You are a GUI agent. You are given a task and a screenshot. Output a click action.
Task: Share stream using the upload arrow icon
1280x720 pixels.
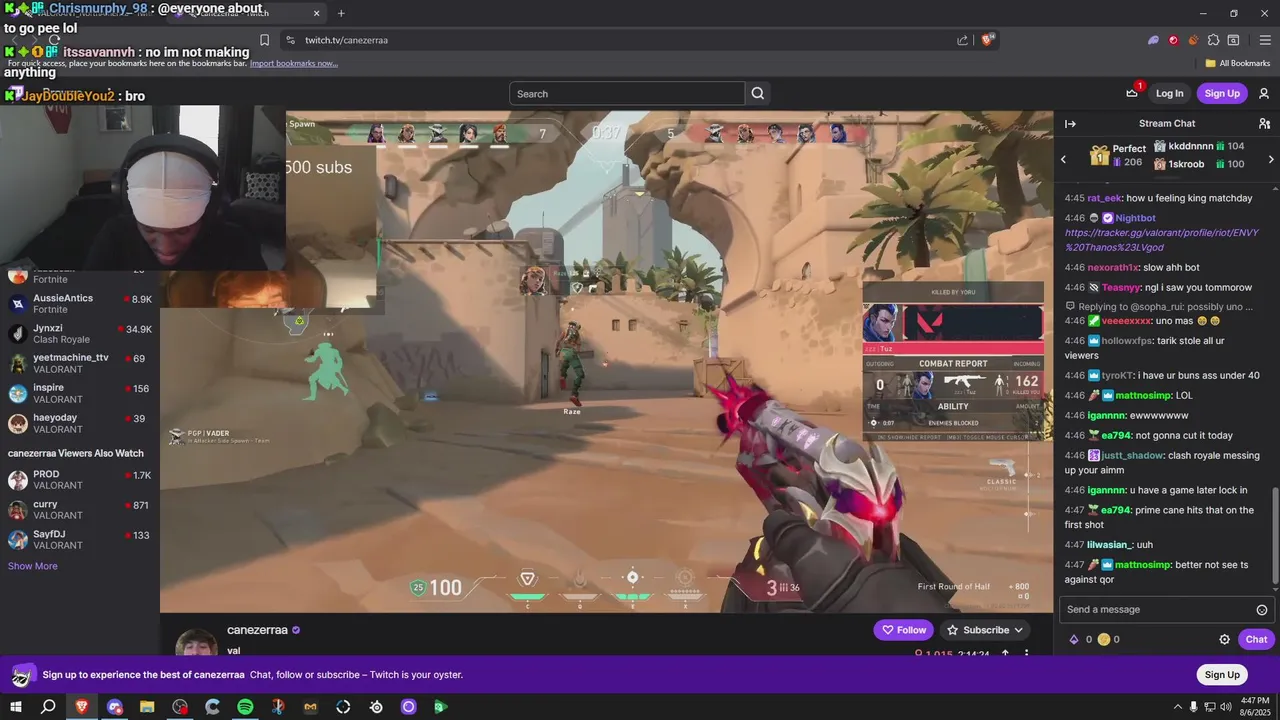coord(1005,654)
